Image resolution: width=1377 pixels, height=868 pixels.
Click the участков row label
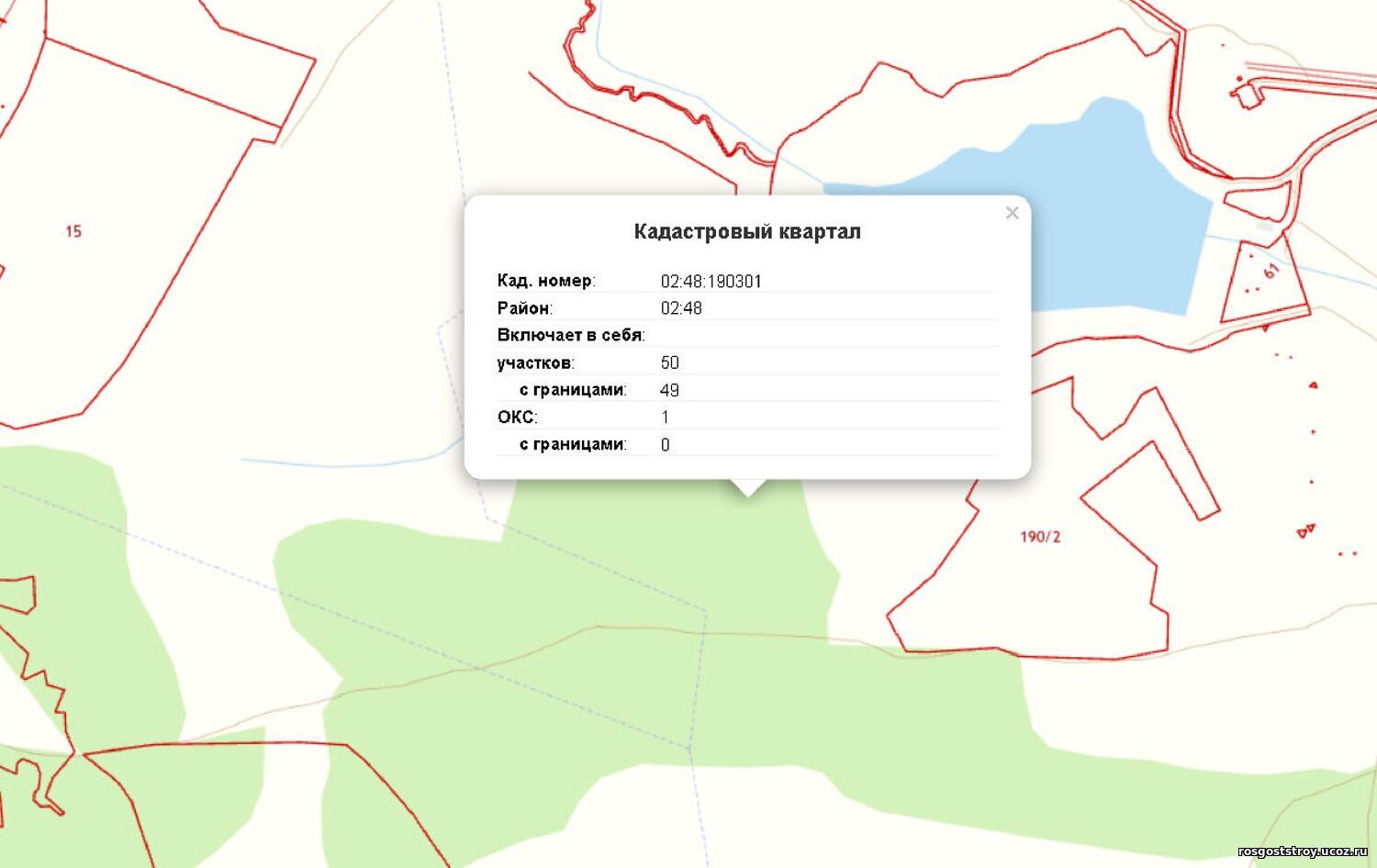[536, 362]
